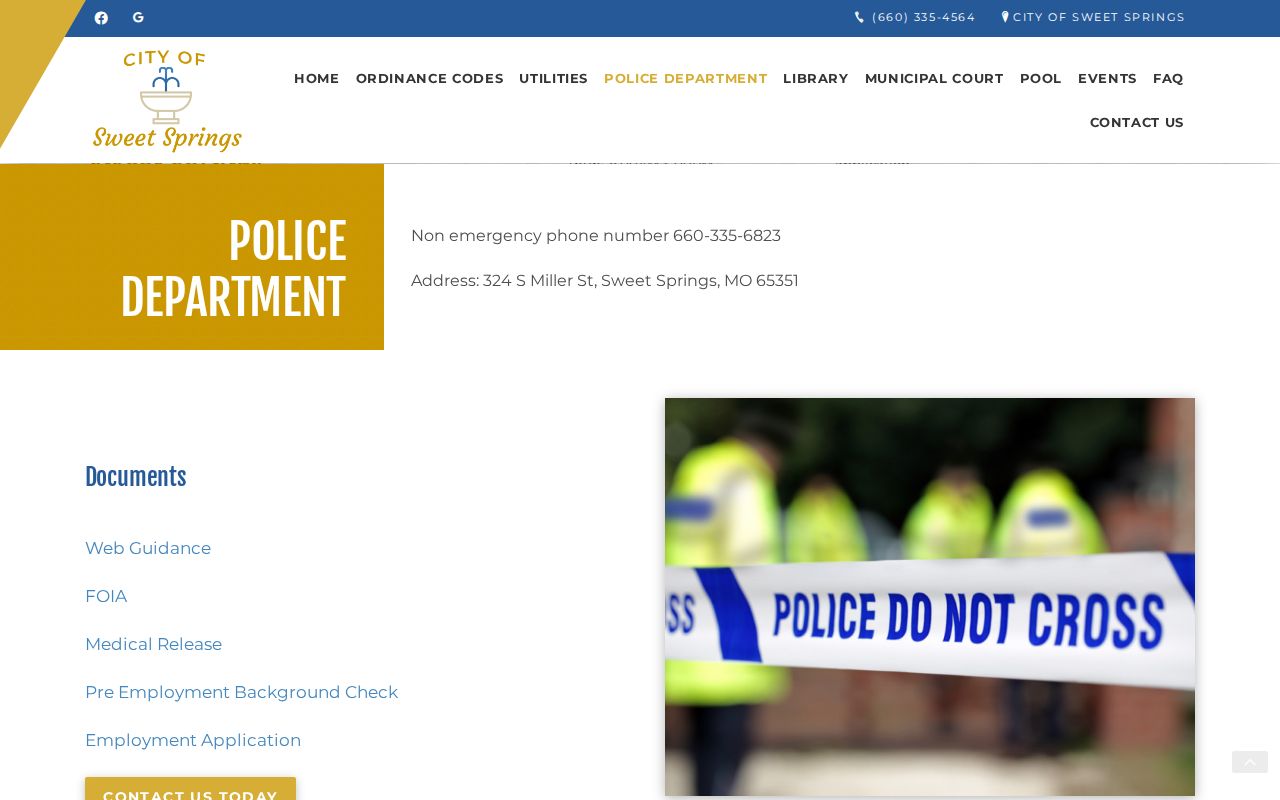Open Pre Employment Background Check link

pos(241,692)
